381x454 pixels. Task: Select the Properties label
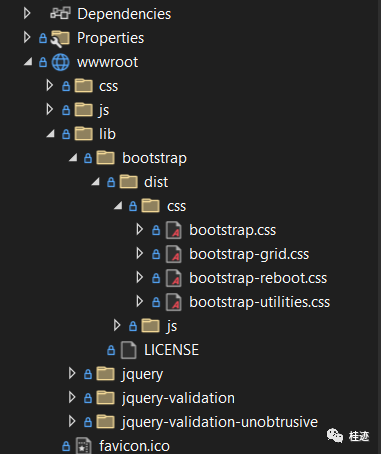tap(110, 38)
